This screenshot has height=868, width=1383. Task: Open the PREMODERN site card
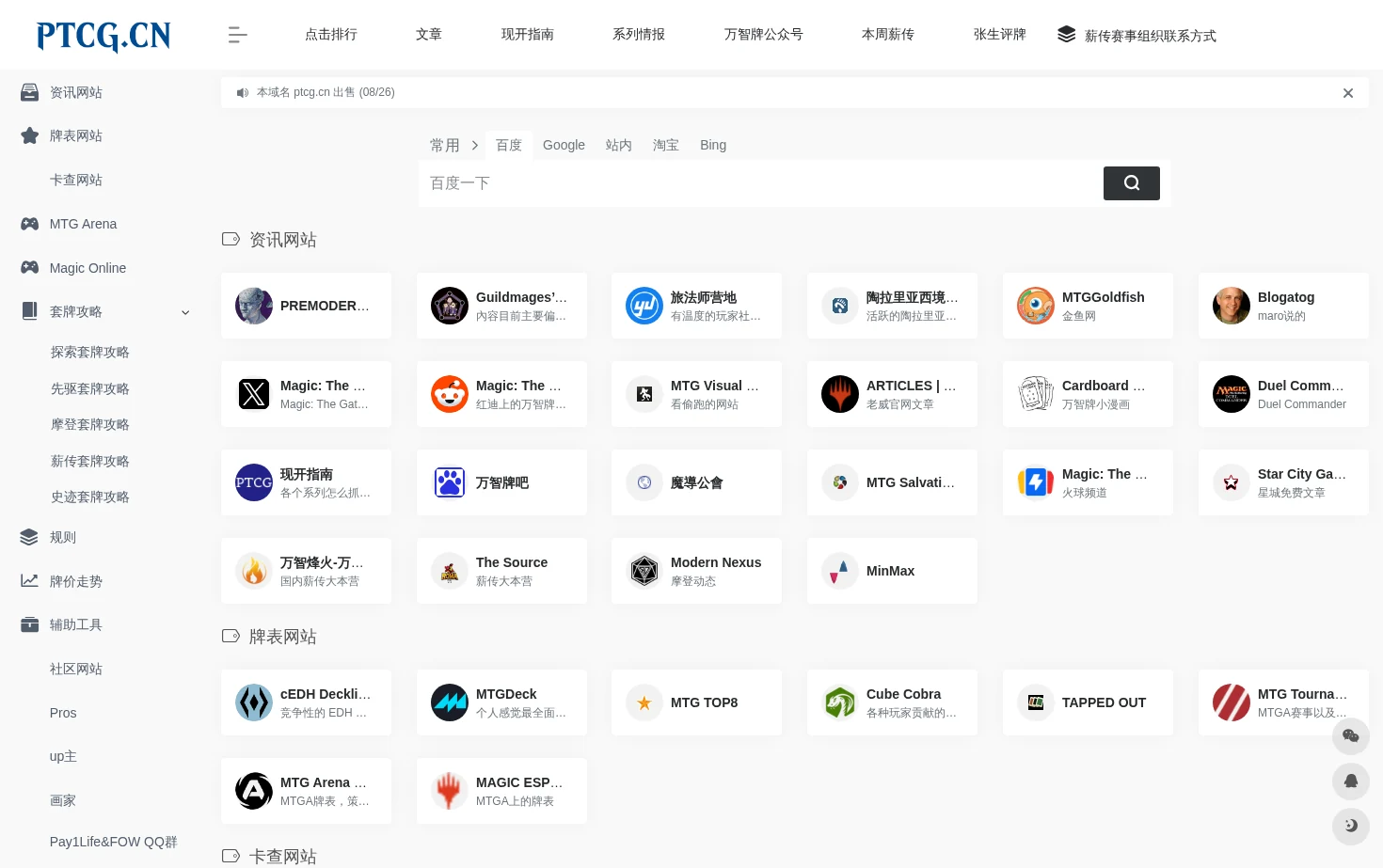coord(306,306)
